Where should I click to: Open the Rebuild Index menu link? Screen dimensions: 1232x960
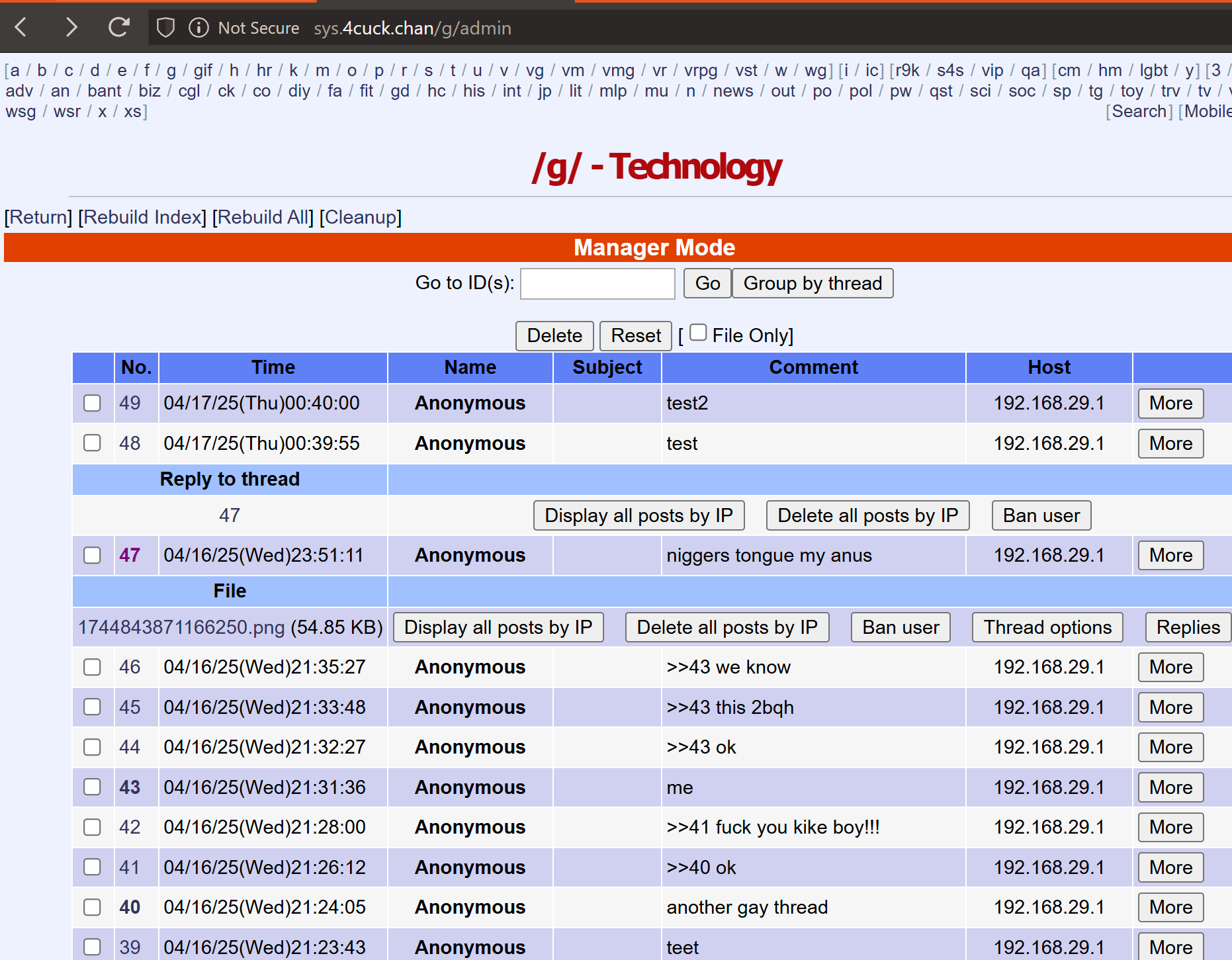[142, 217]
